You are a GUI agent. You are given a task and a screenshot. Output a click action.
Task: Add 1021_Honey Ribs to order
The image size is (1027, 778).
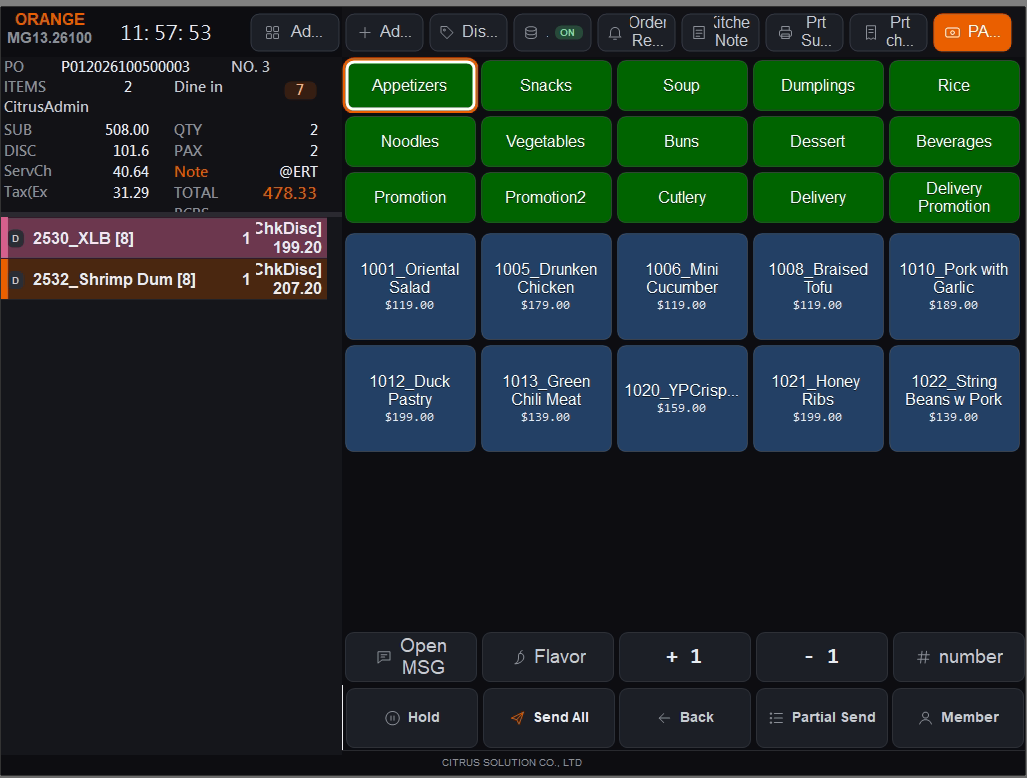[x=818, y=398]
